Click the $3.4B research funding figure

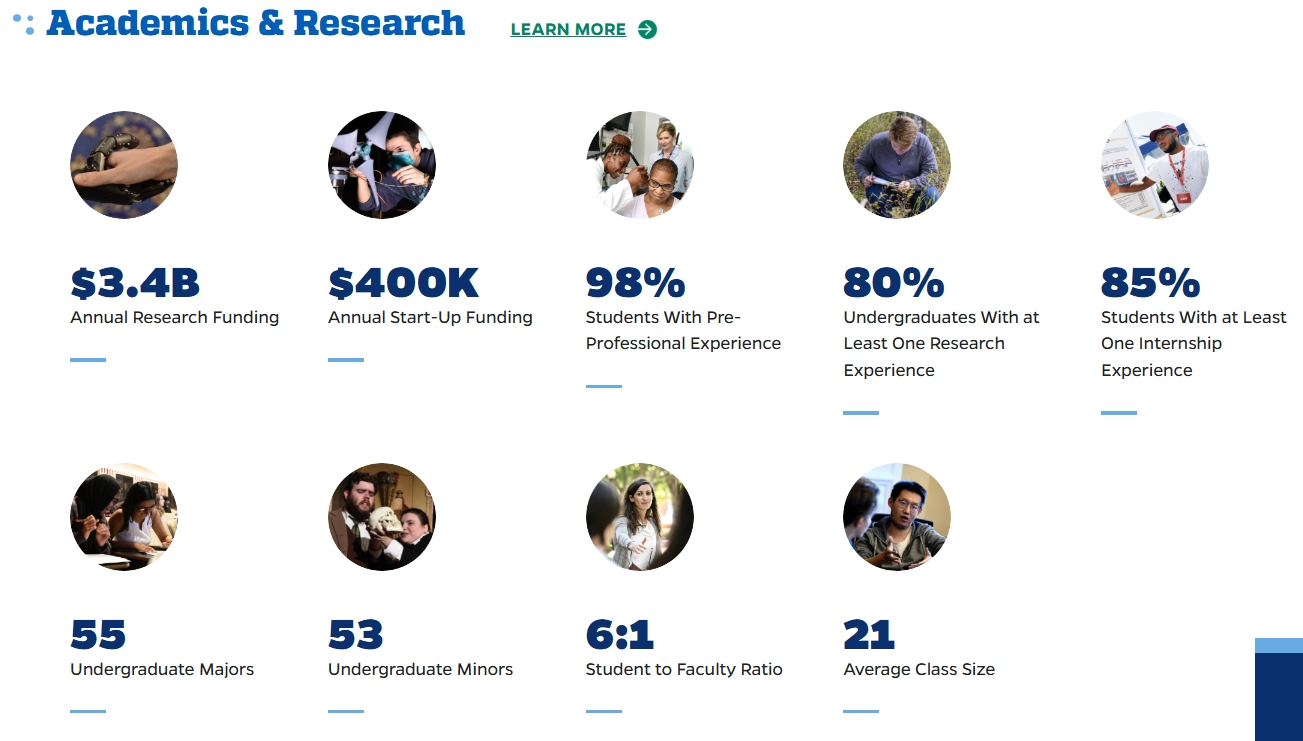pyautogui.click(x=135, y=283)
